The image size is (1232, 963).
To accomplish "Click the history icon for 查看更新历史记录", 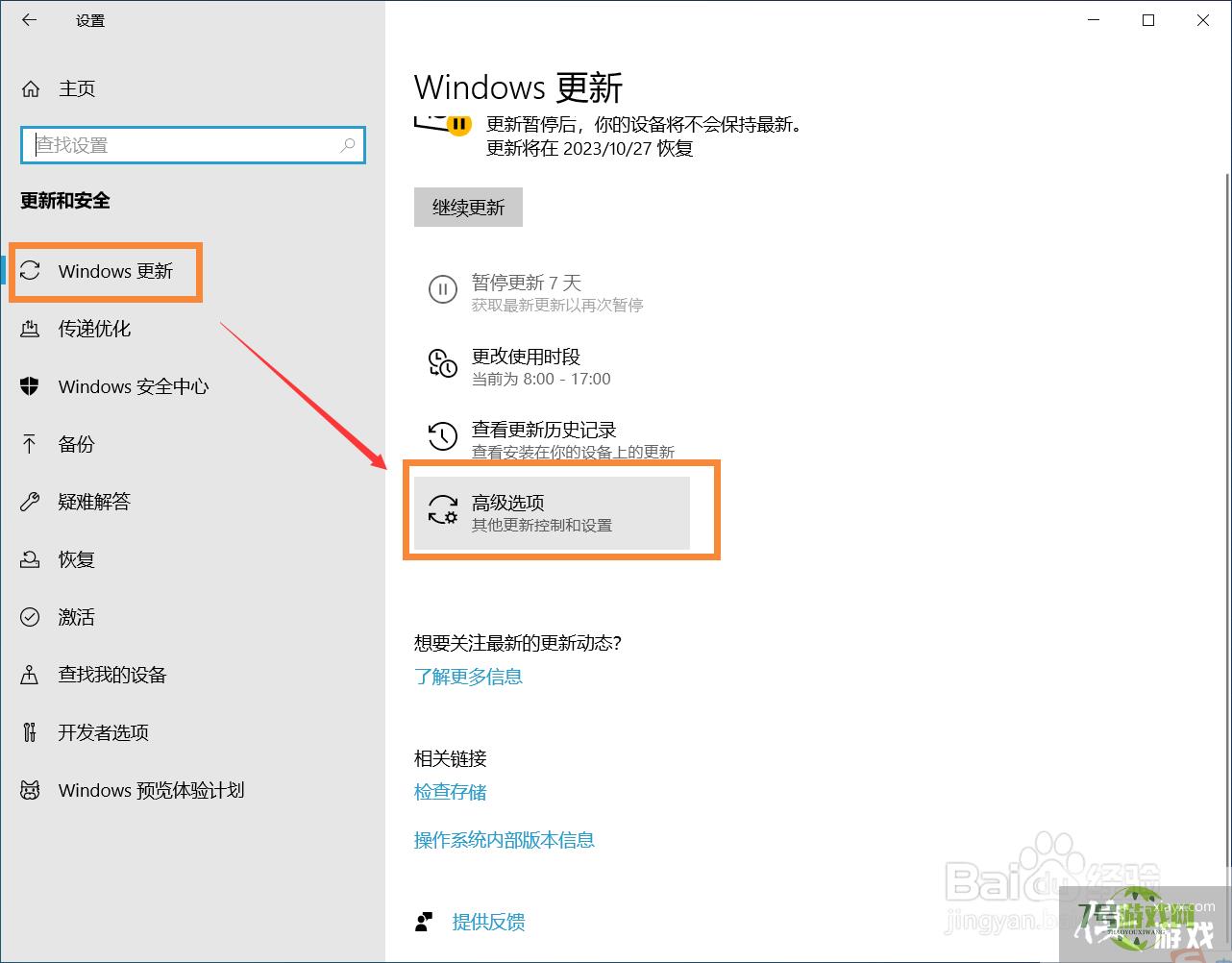I will [442, 436].
